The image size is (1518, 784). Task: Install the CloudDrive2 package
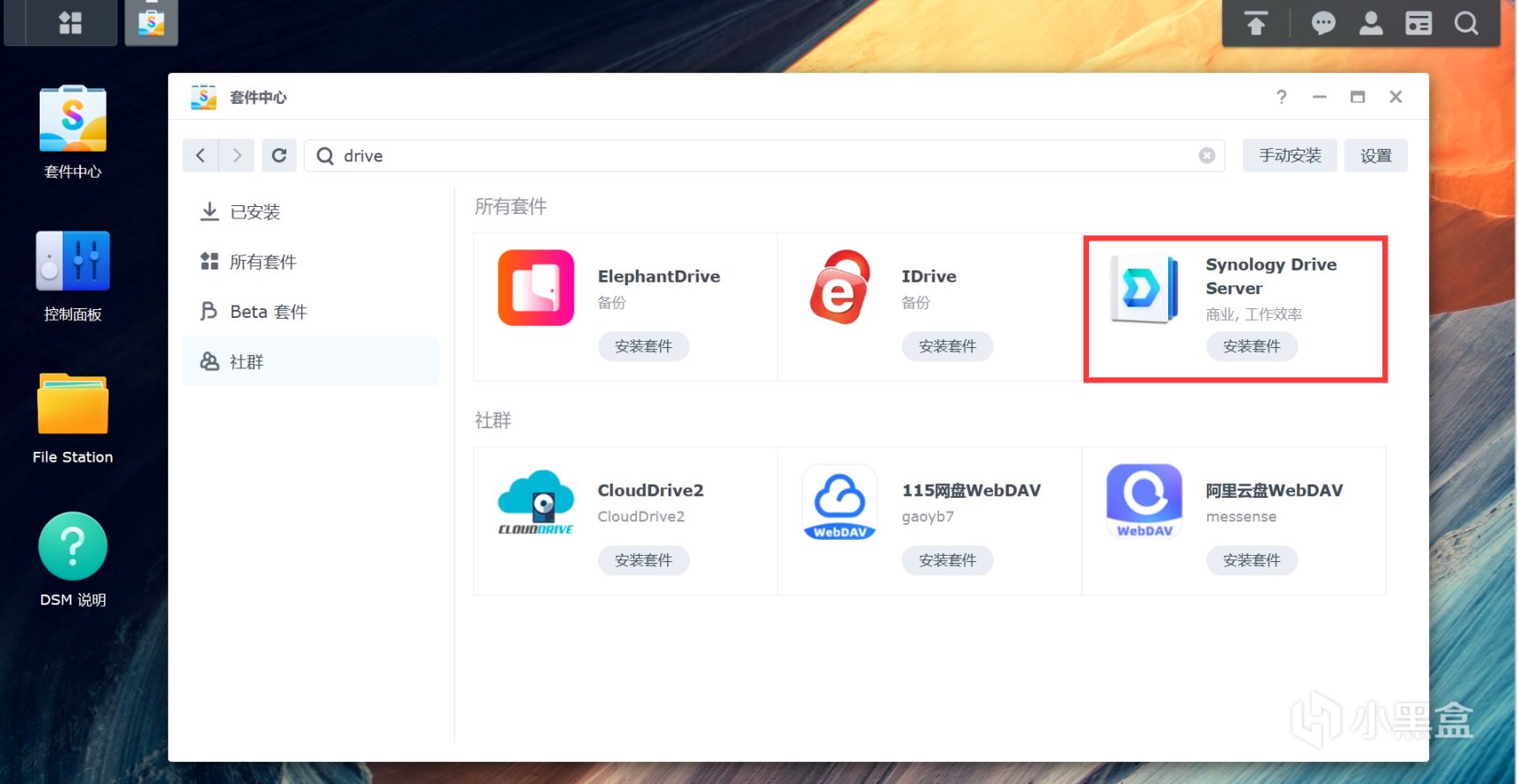pos(643,560)
